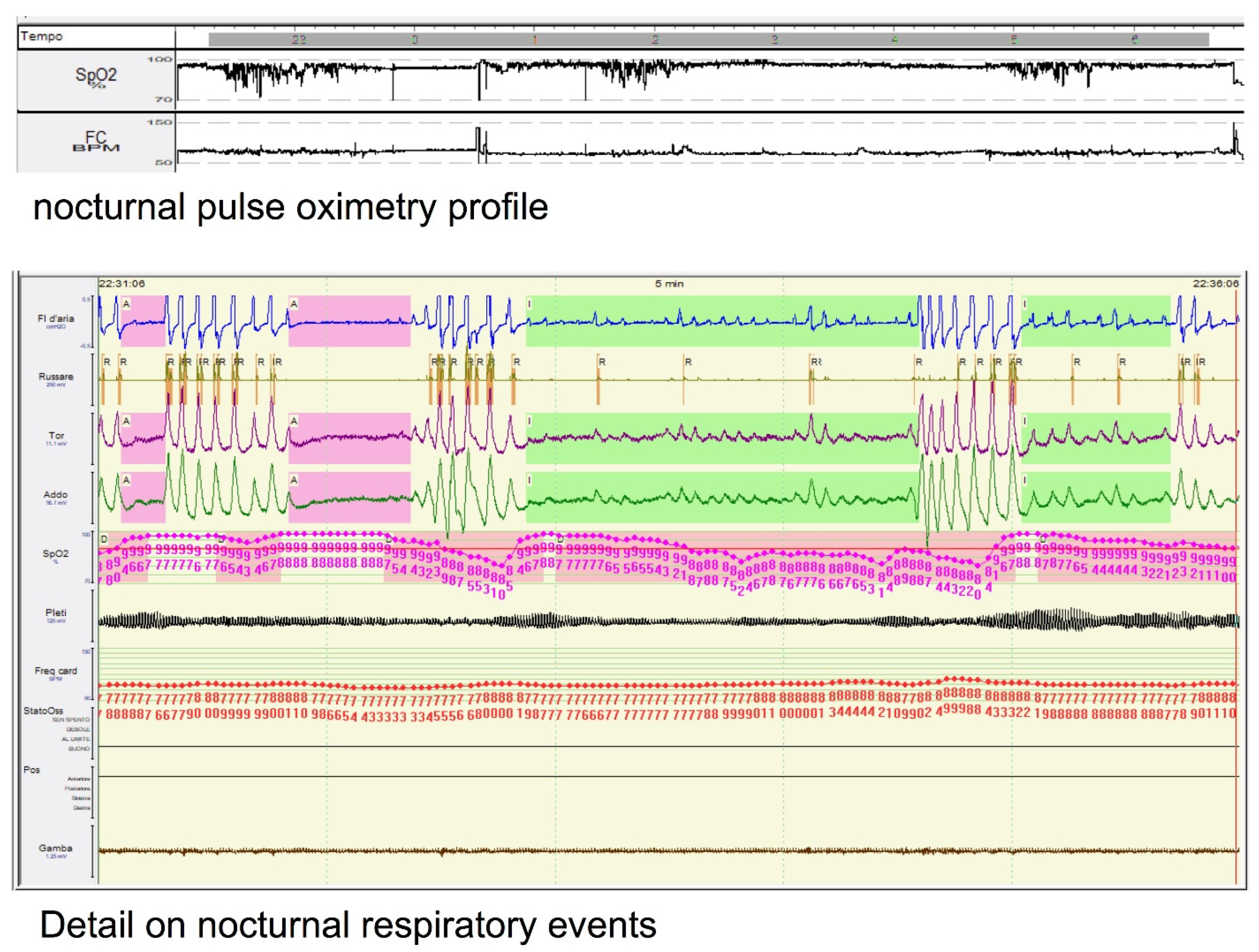
Task: Click the large SpO2 label in overview panel
Action: [96, 75]
